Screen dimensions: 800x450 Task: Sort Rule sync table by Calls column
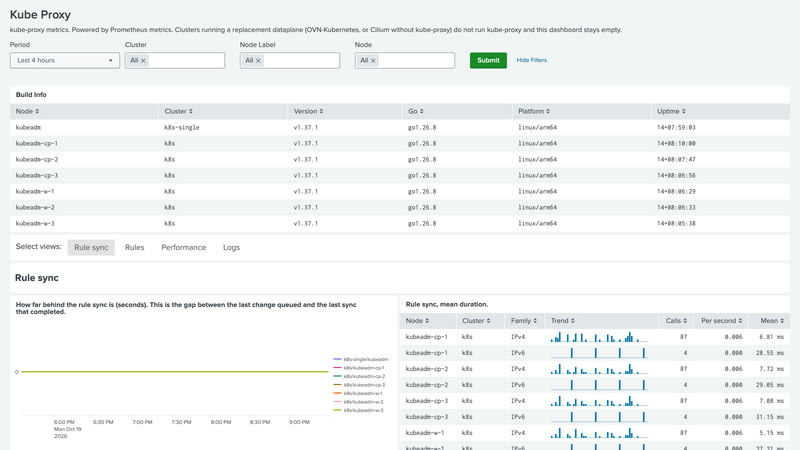[677, 321]
